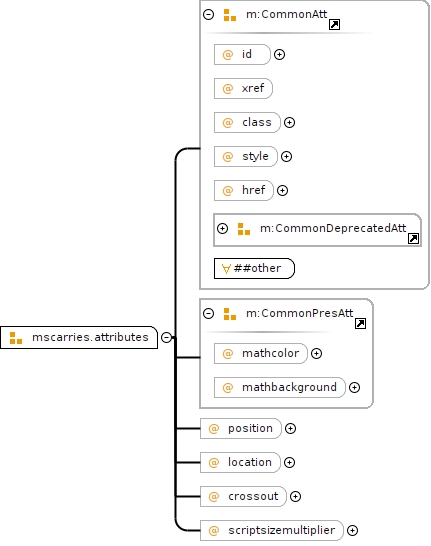Select the xref attribute node
Viewport: 431px width, 546px height.
[243, 88]
